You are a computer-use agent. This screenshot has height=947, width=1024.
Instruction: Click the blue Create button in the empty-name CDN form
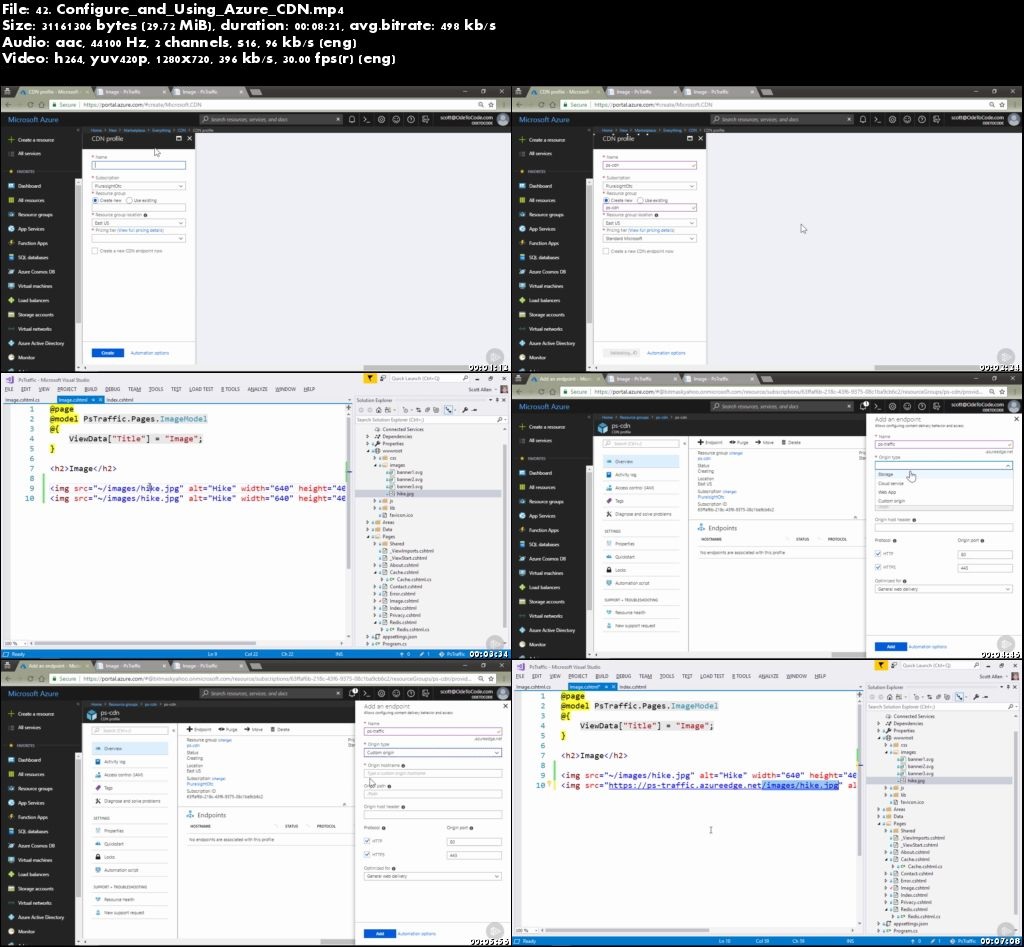[108, 353]
